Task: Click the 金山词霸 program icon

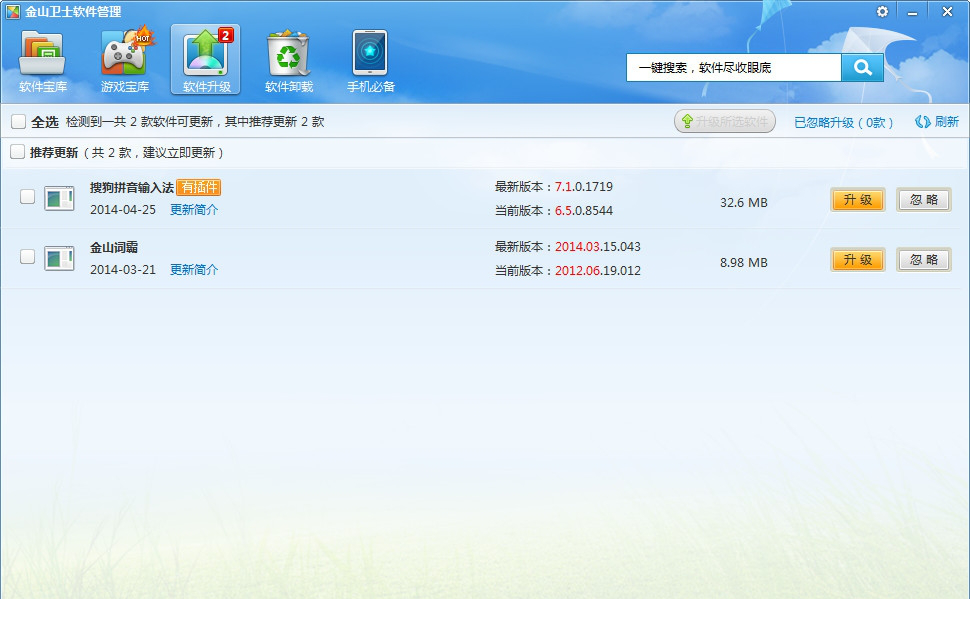Action: coord(59,258)
